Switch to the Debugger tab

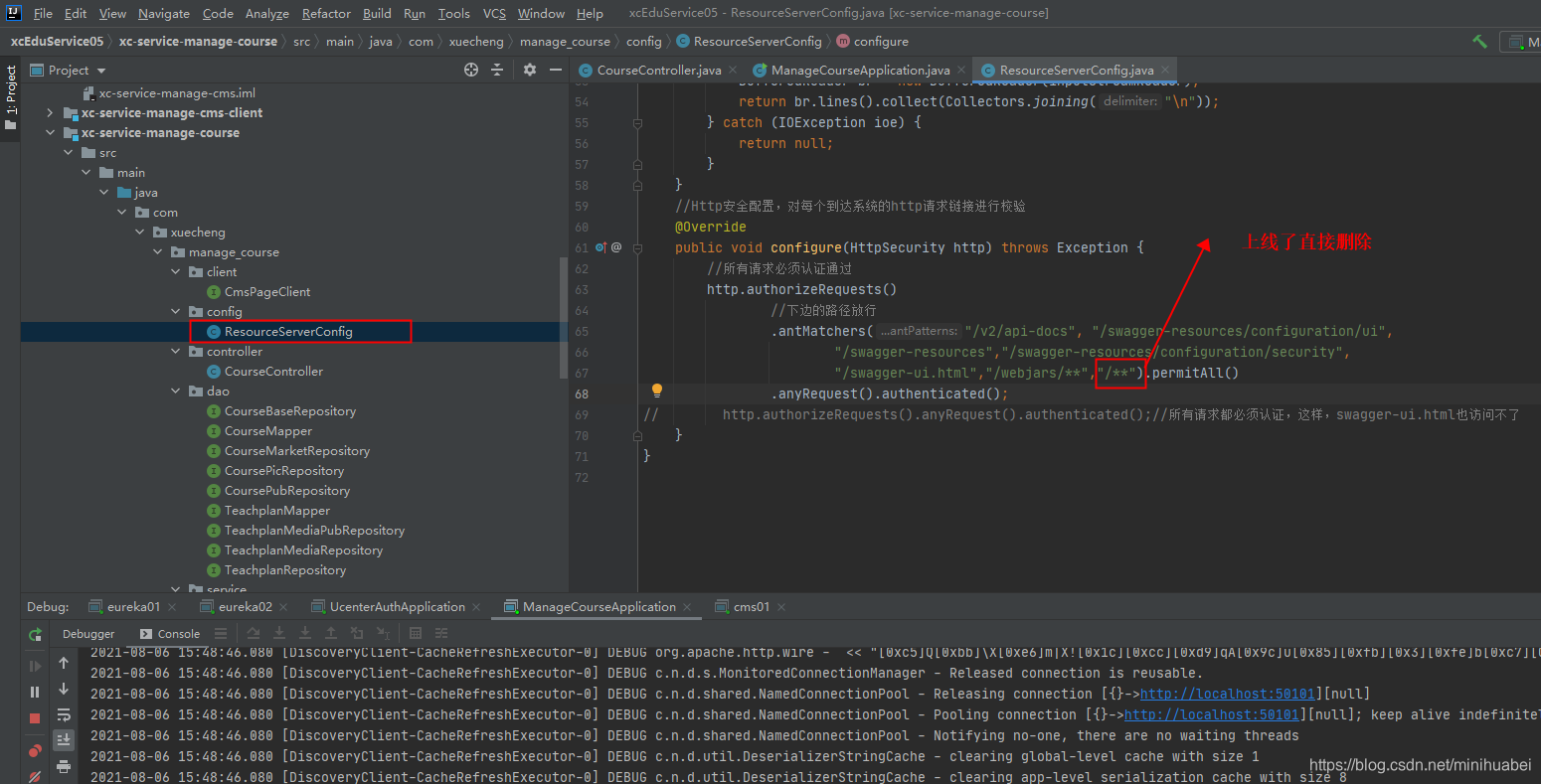88,634
